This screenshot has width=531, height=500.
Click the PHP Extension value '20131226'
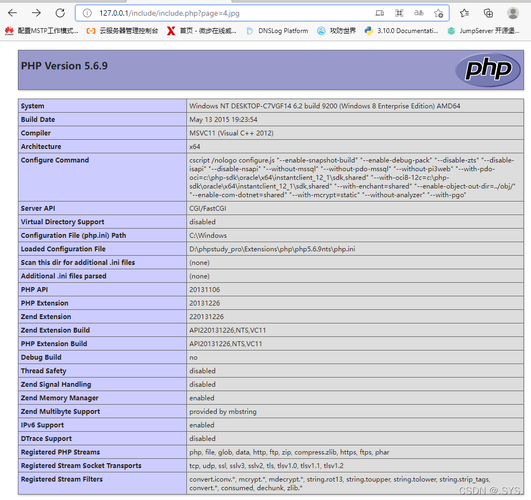[x=205, y=303]
